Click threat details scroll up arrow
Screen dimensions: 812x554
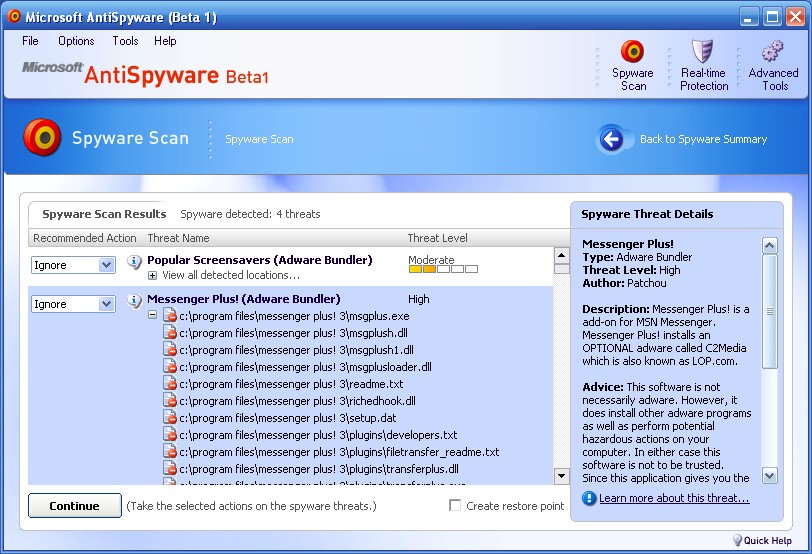point(770,245)
